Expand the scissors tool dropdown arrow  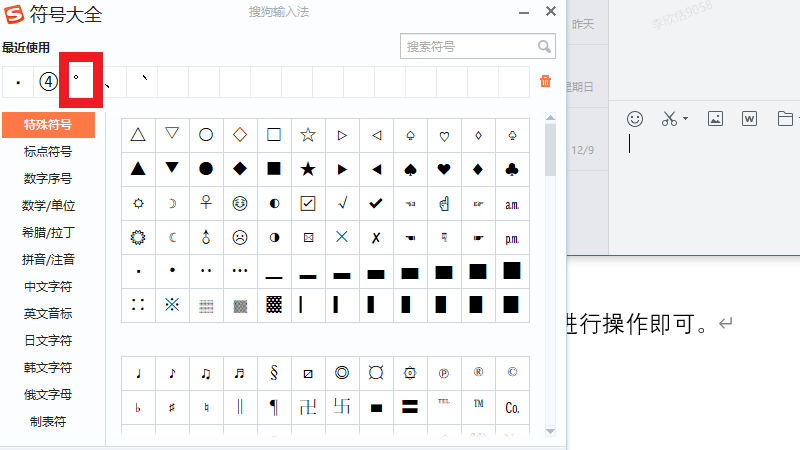tap(686, 119)
